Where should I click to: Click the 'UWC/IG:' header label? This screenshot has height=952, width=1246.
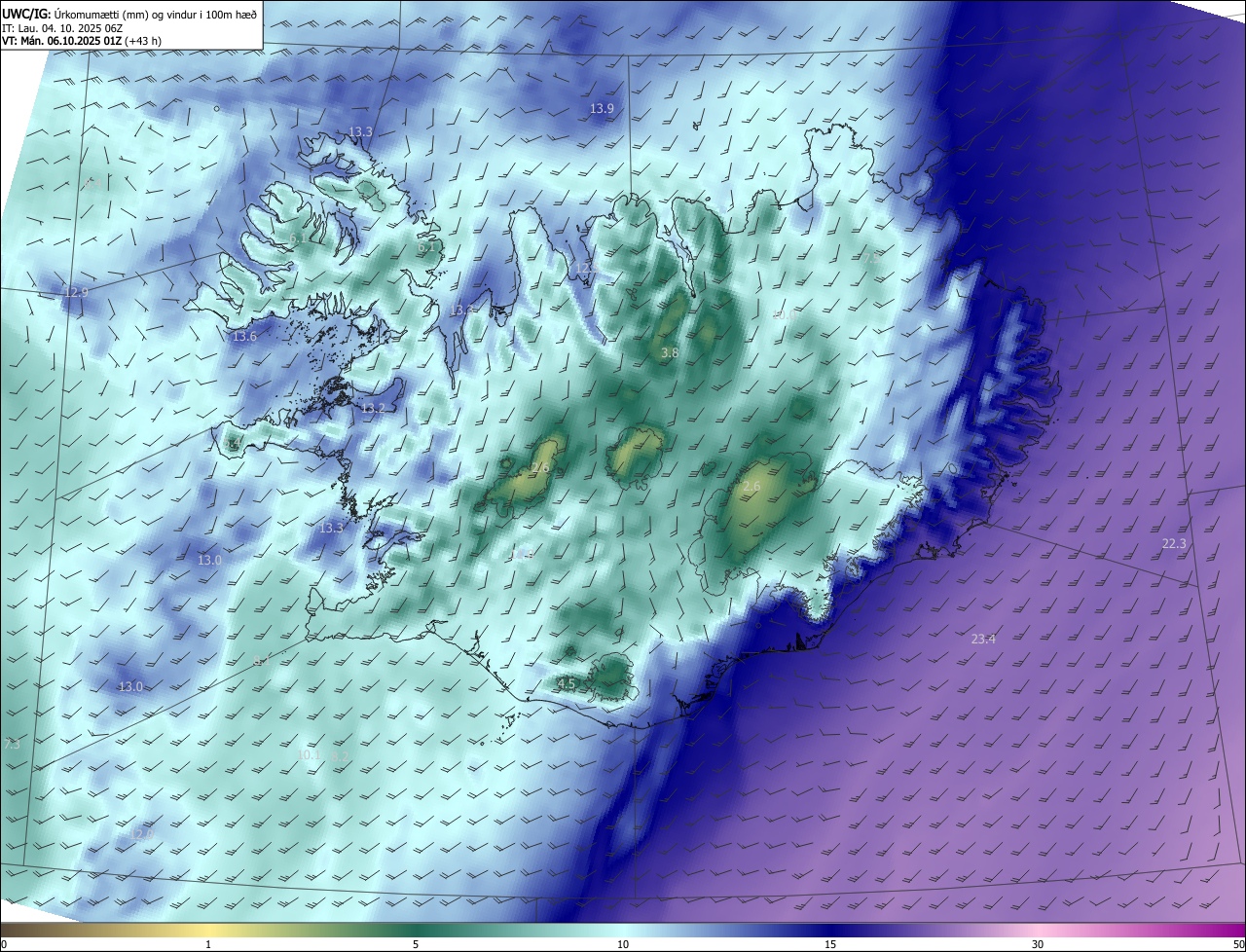(x=25, y=14)
